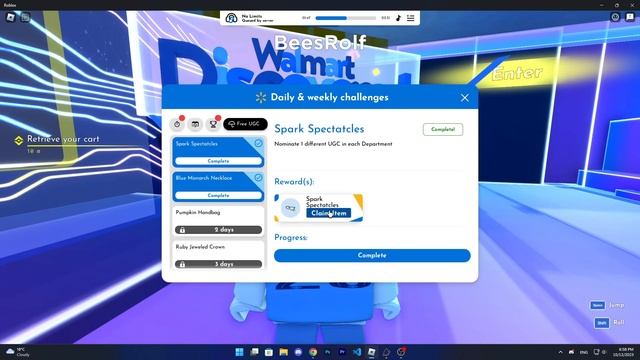
Task: Click Complete under Spark Spectatcles card
Action: pyautogui.click(x=218, y=161)
